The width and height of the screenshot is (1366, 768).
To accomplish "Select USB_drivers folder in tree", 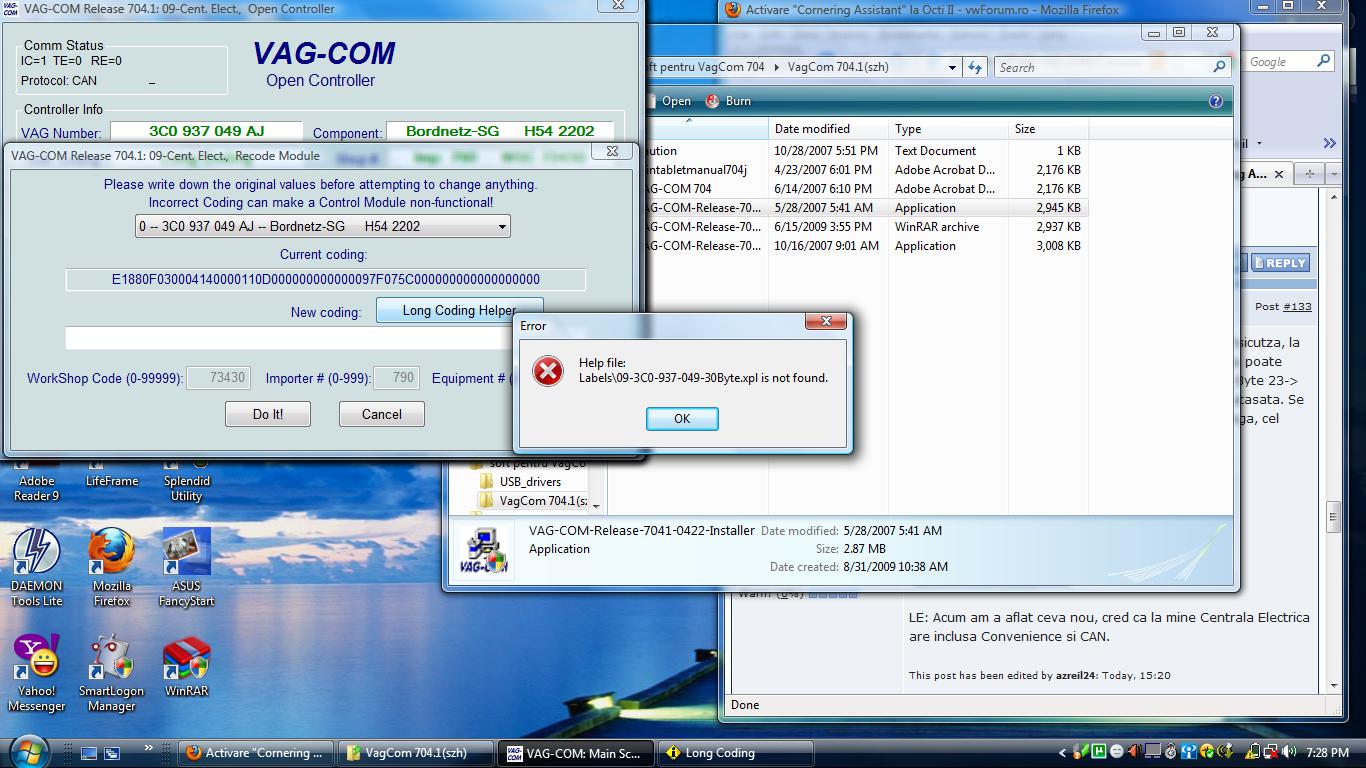I will [x=530, y=482].
